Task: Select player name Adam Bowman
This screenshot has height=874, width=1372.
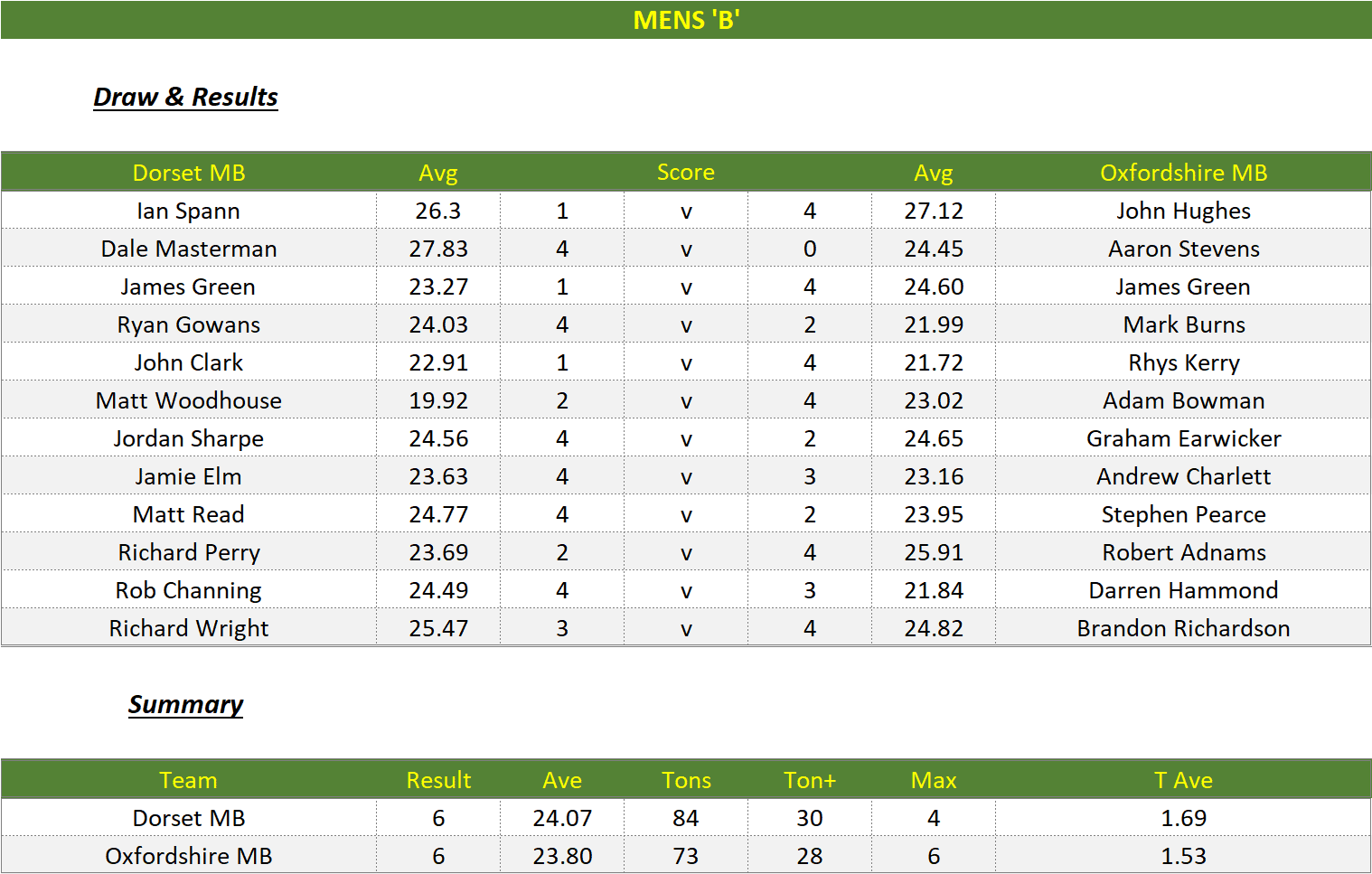Action: coord(1183,400)
